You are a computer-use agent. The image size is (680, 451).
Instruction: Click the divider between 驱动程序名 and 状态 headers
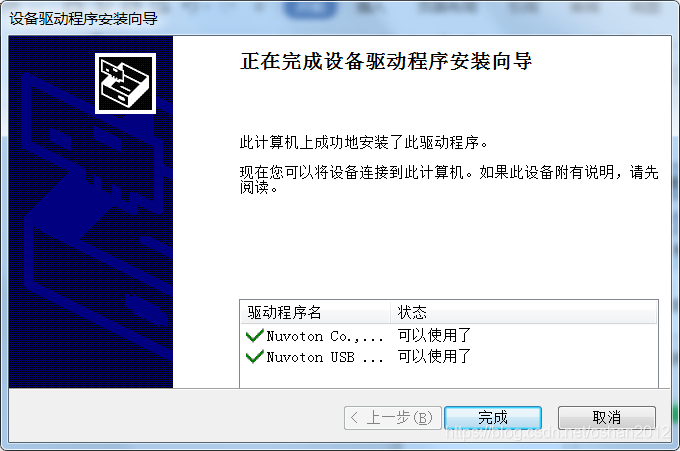pos(390,312)
